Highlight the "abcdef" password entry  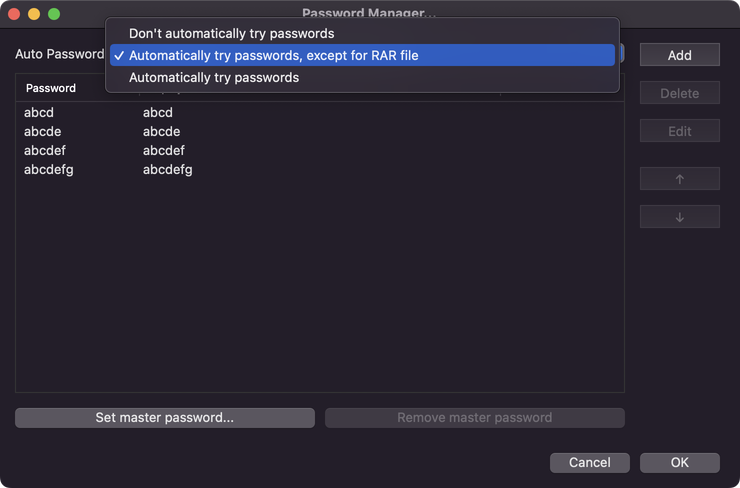point(45,150)
